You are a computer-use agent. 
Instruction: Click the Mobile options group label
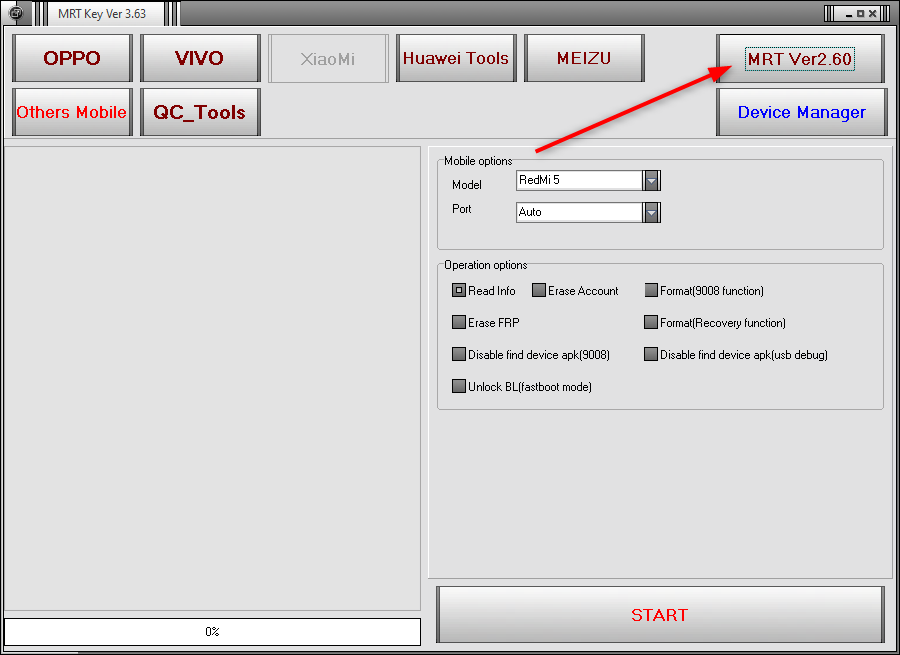click(478, 161)
